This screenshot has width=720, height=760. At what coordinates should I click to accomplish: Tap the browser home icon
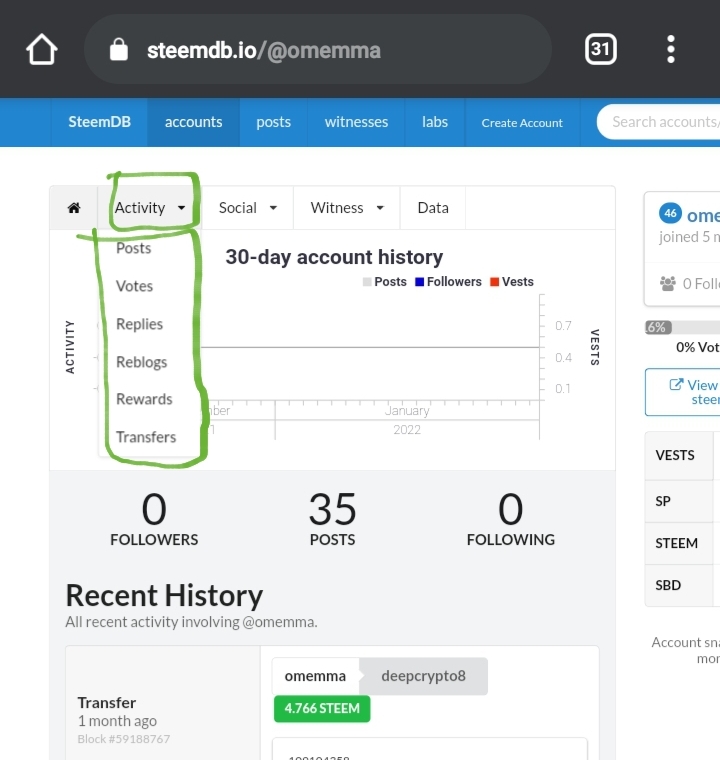click(x=42, y=49)
